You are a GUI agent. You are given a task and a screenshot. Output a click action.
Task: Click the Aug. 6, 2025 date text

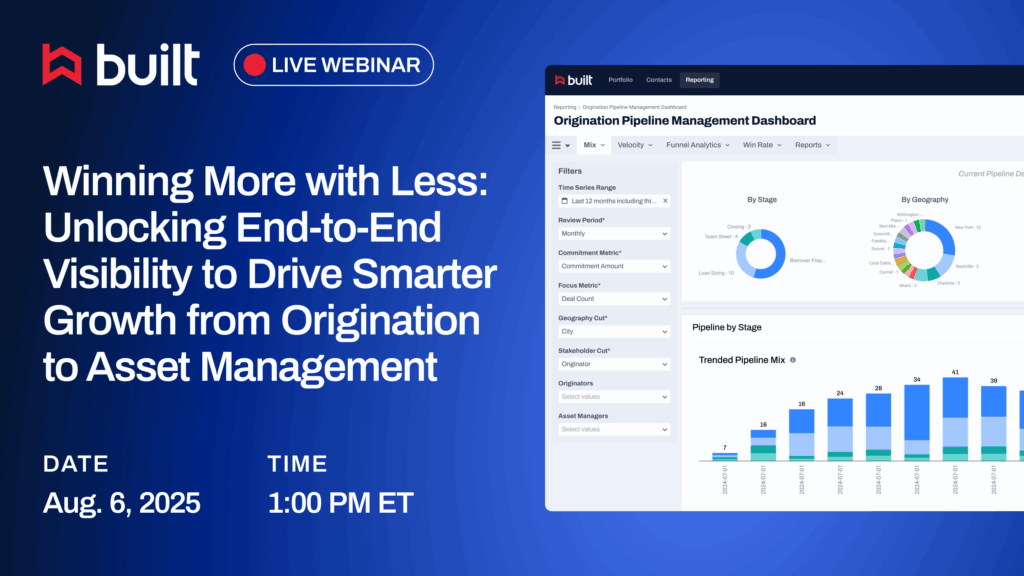(121, 503)
